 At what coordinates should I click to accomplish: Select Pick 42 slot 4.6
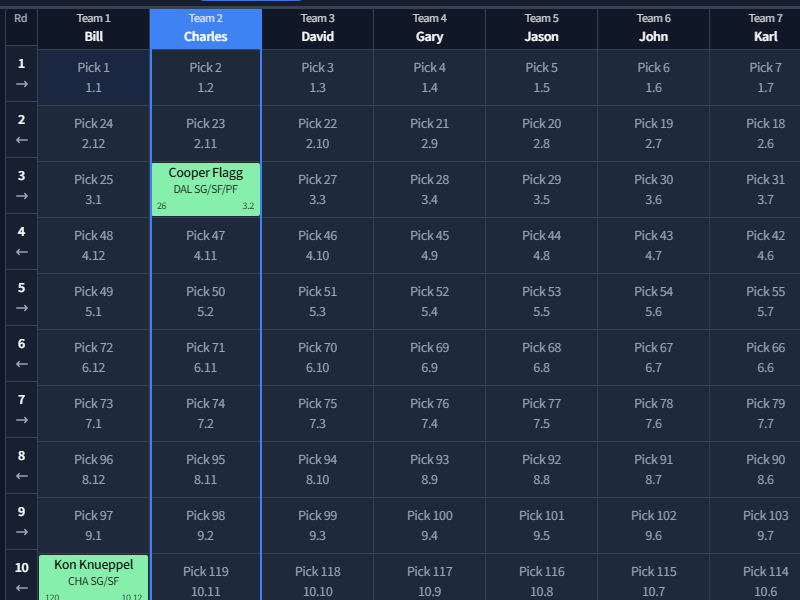755,245
